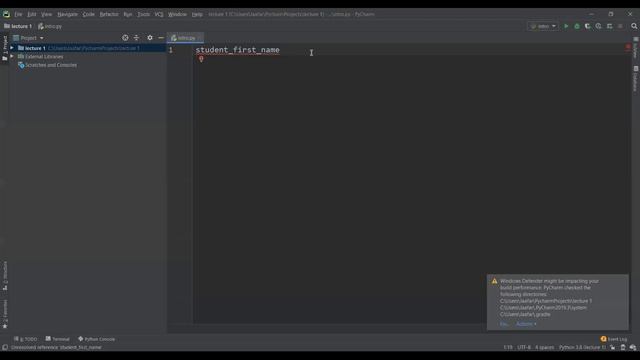Toggle the Structure tool window side tab
Image resolution: width=640 pixels, height=360 pixels.
point(5,276)
